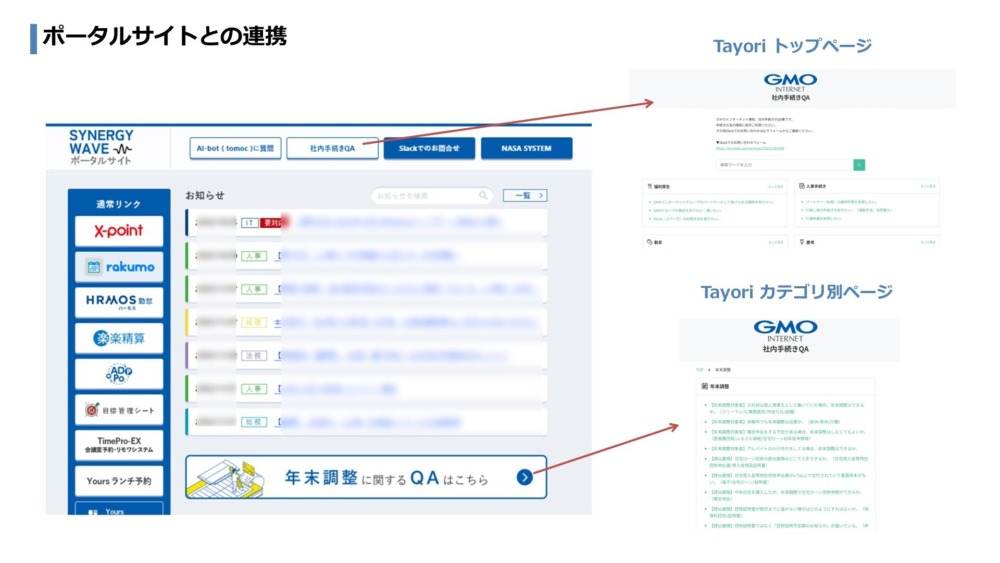Click the Slackでのお問合せ button
Viewport: 1000px width, 563px height.
429,148
